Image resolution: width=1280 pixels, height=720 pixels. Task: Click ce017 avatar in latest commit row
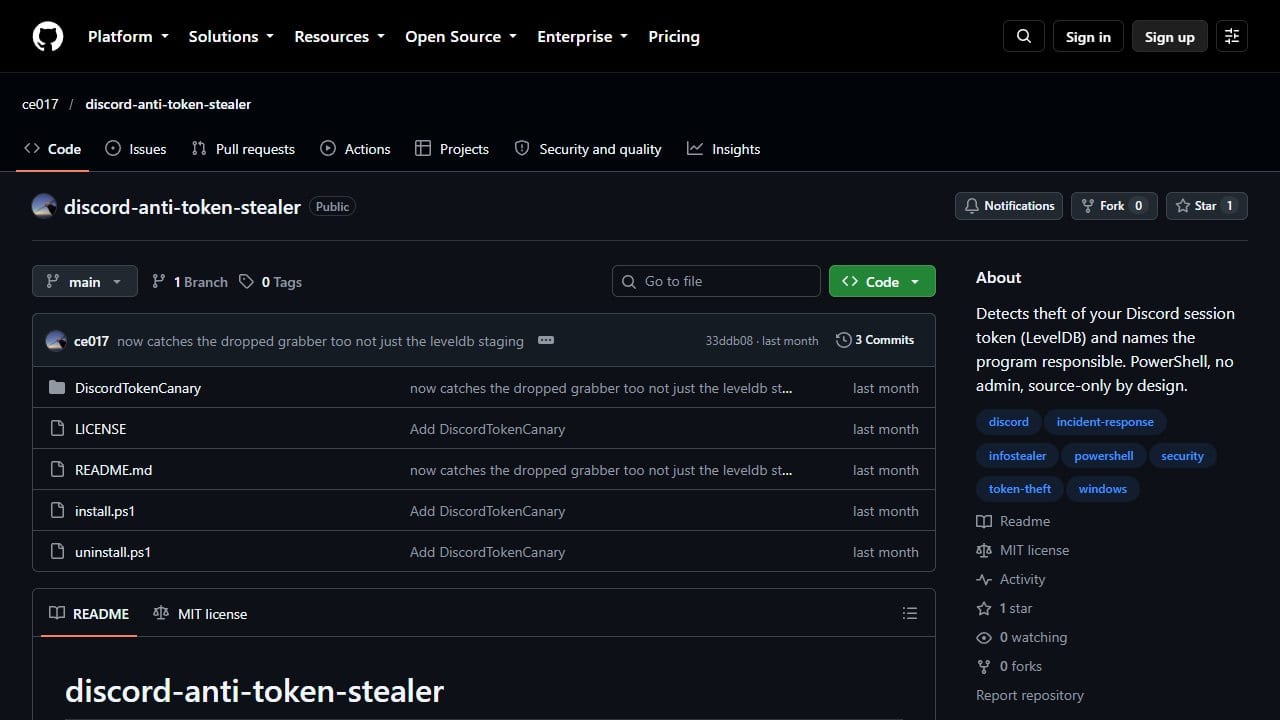(x=56, y=340)
